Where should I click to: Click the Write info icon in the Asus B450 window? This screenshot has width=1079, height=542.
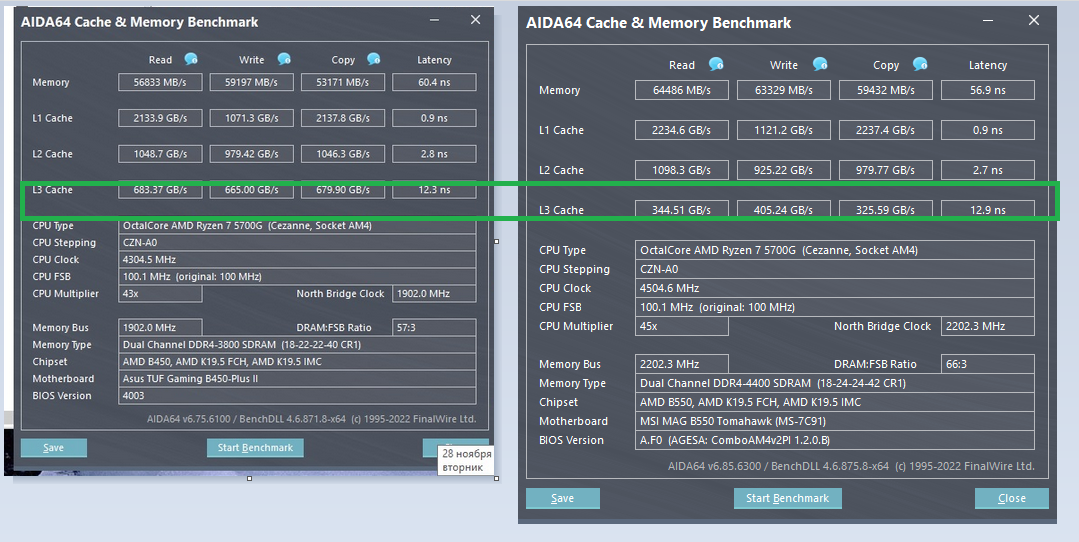point(284,59)
